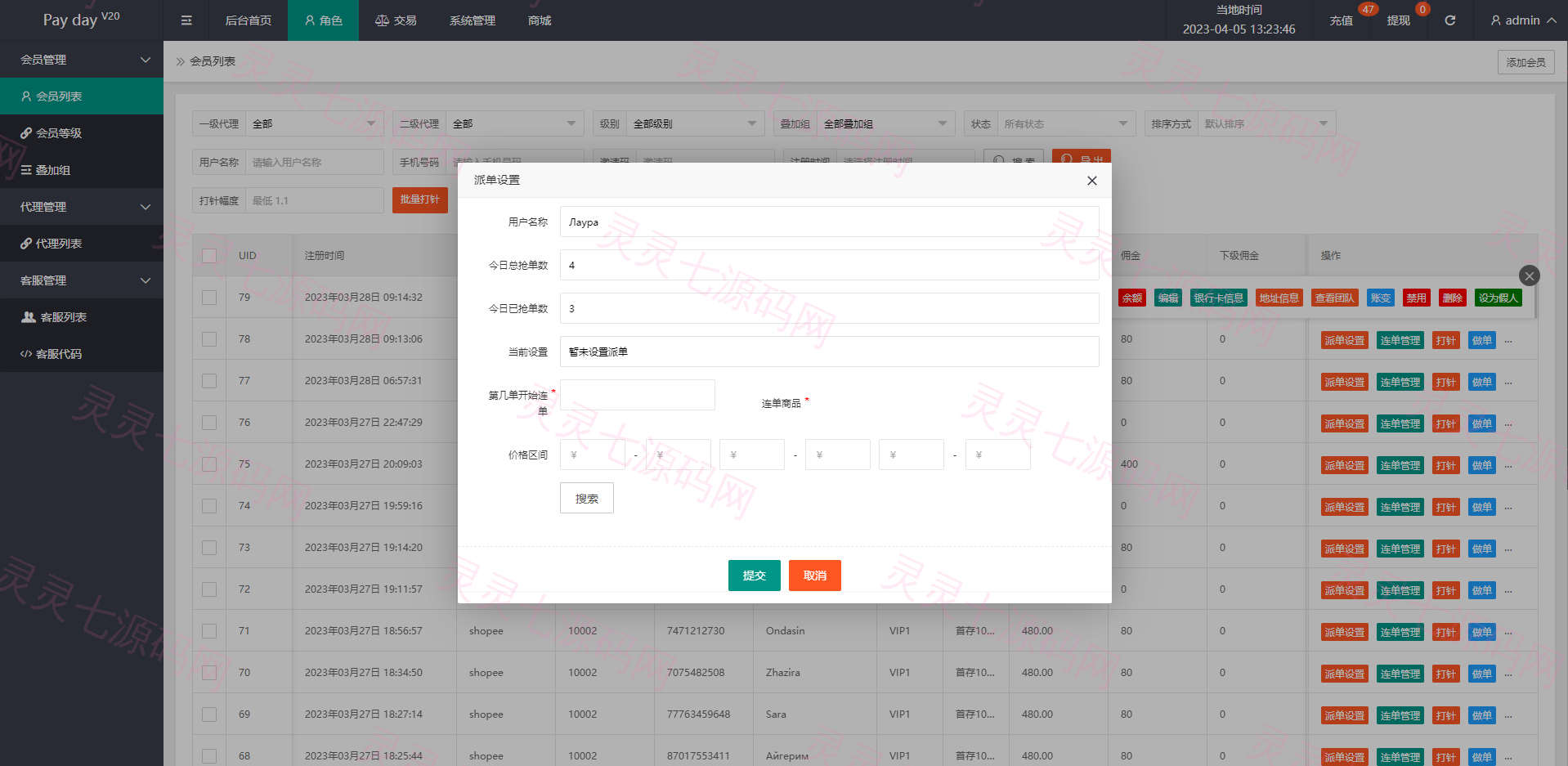Click the 添加会员 button
Viewport: 1568px width, 766px height.
[x=1526, y=62]
